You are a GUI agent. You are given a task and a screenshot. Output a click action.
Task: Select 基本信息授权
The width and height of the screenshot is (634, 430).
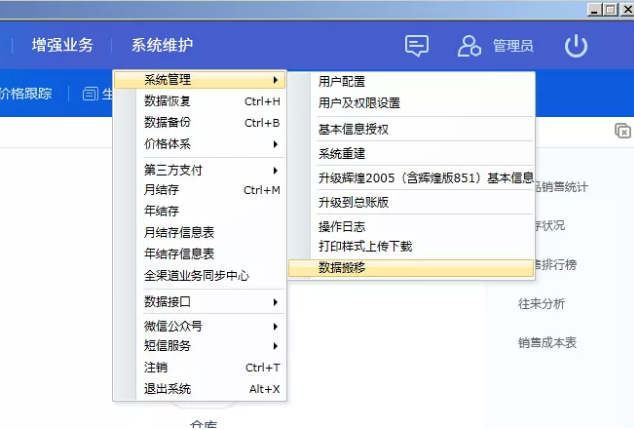(412, 129)
